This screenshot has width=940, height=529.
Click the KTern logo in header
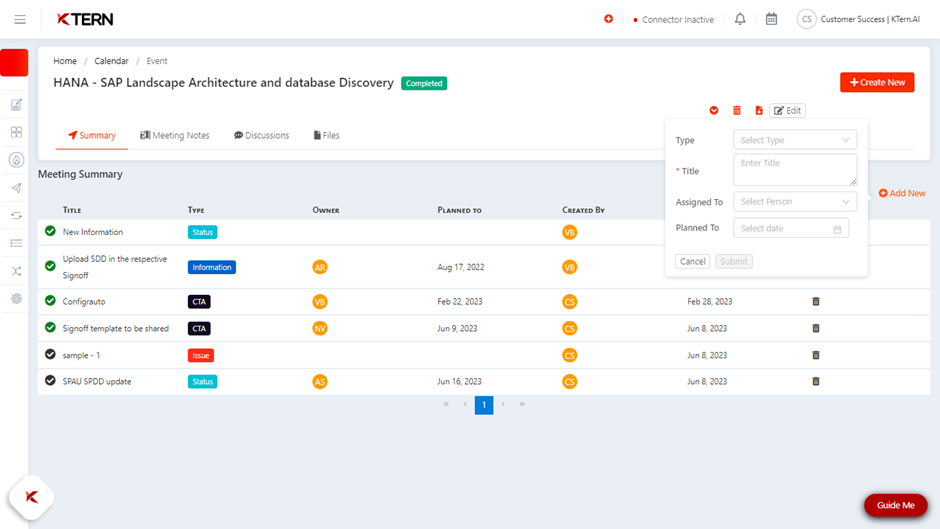85,19
